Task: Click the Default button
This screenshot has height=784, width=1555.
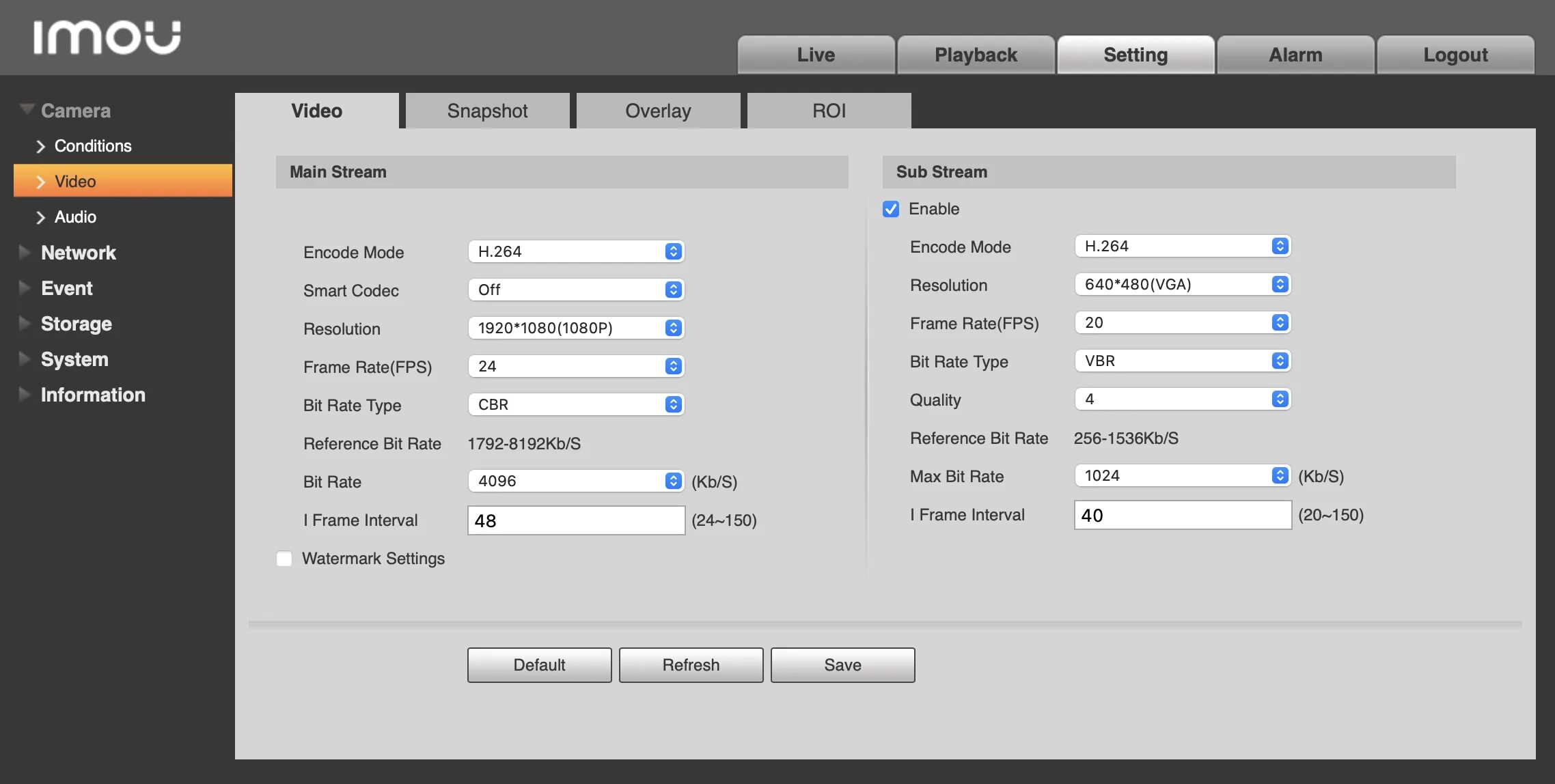Action: (539, 665)
